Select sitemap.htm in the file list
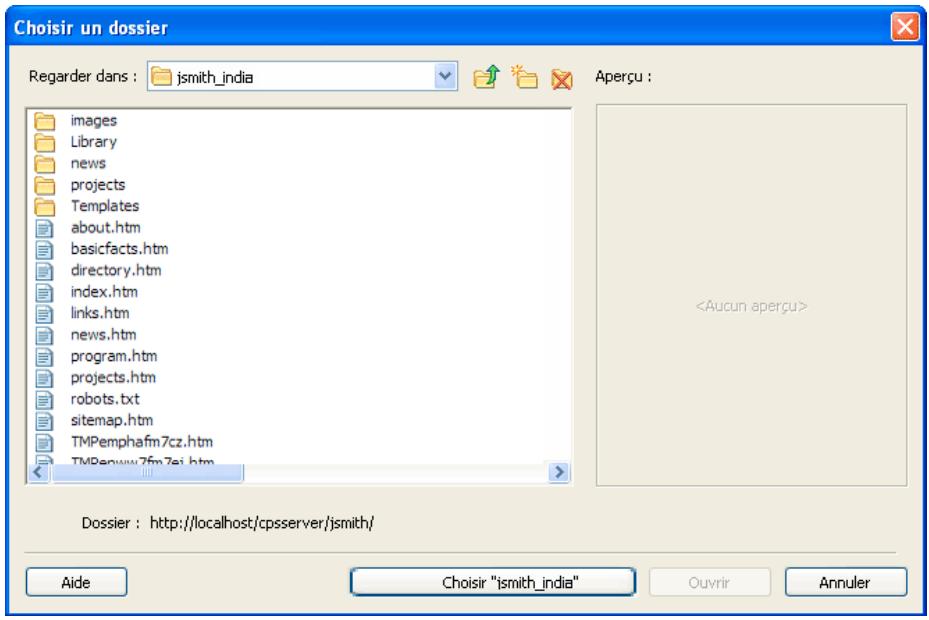The height and width of the screenshot is (620, 929). pos(111,420)
